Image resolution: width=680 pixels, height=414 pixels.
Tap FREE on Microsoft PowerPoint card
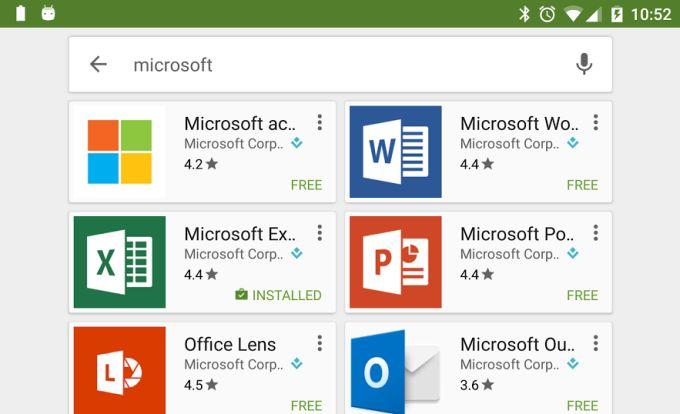[x=582, y=295]
